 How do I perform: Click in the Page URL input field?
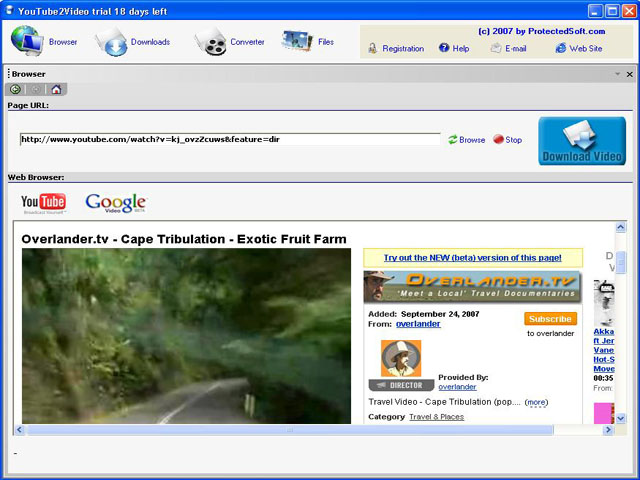click(x=230, y=139)
